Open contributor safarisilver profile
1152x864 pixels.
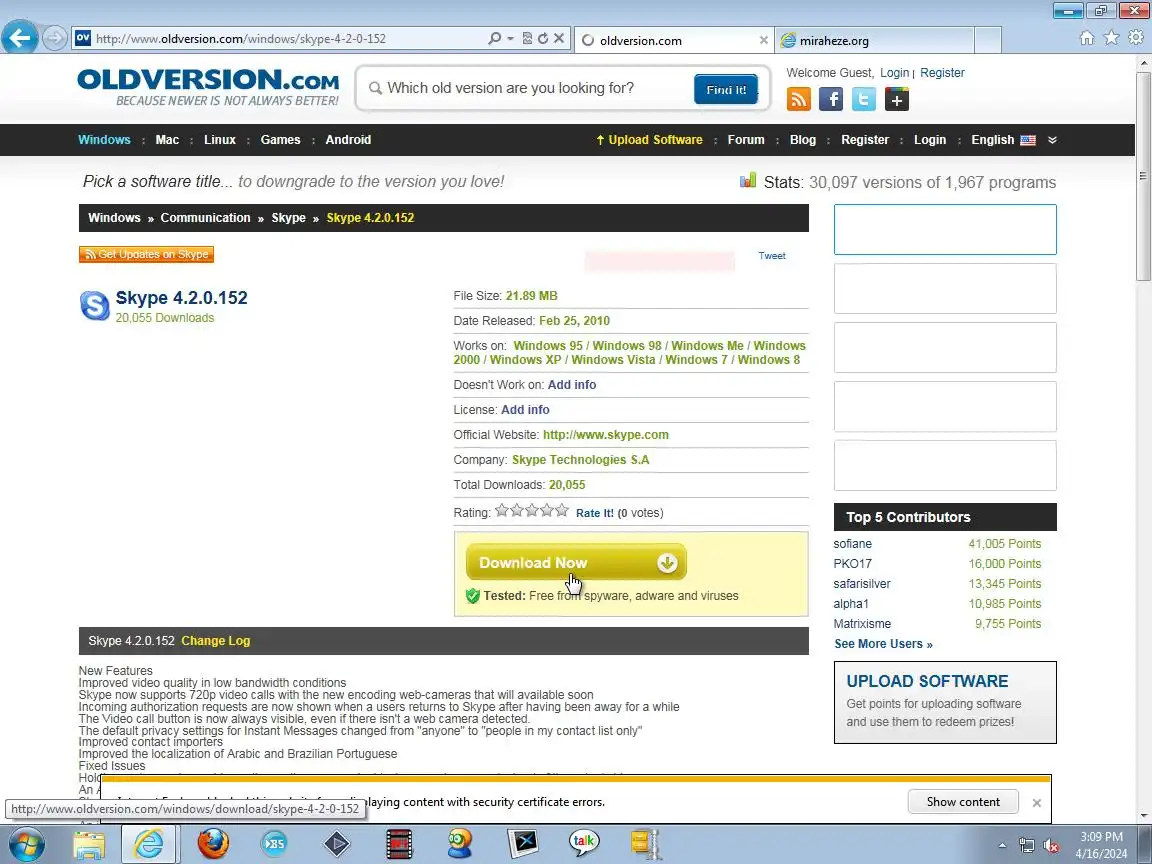coord(862,583)
